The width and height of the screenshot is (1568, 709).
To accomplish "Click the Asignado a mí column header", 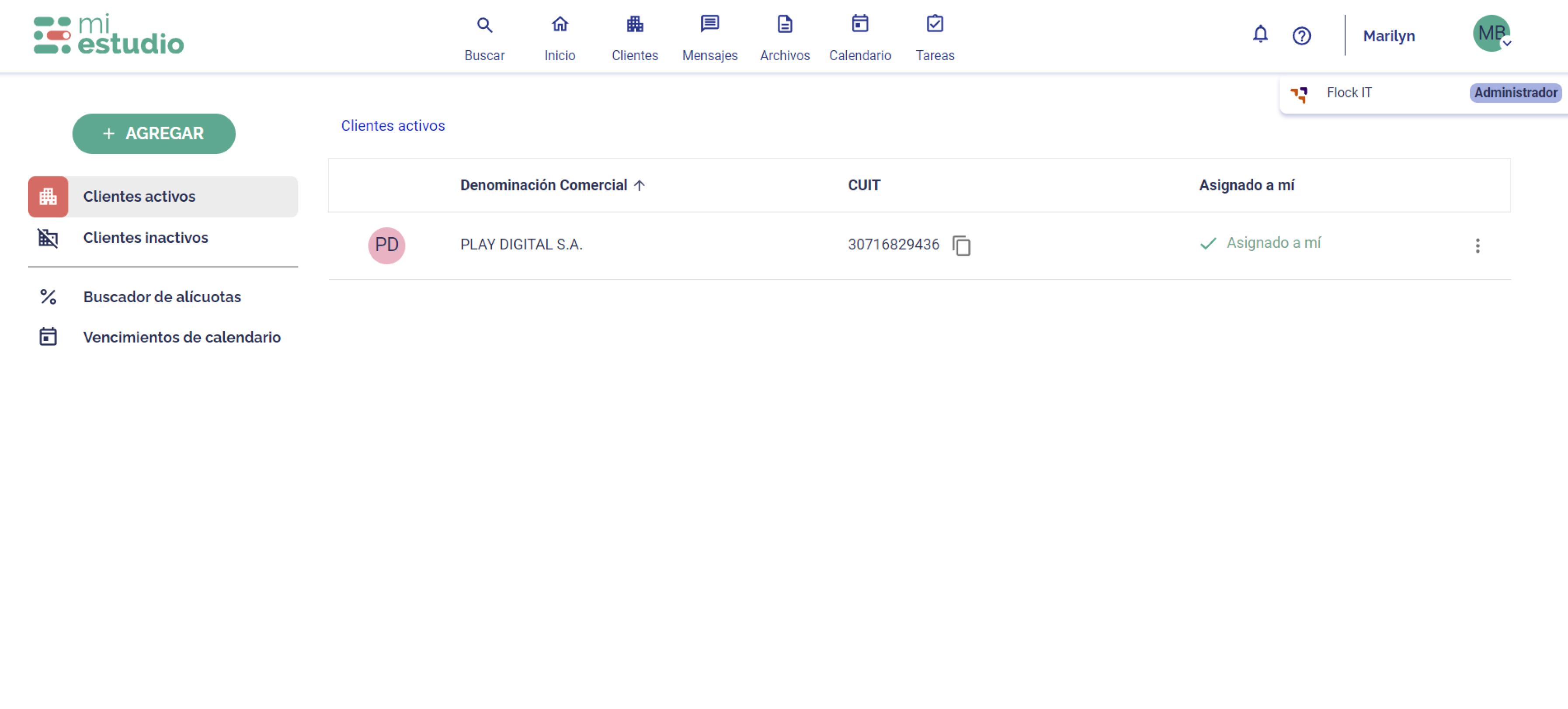I will tap(1247, 185).
